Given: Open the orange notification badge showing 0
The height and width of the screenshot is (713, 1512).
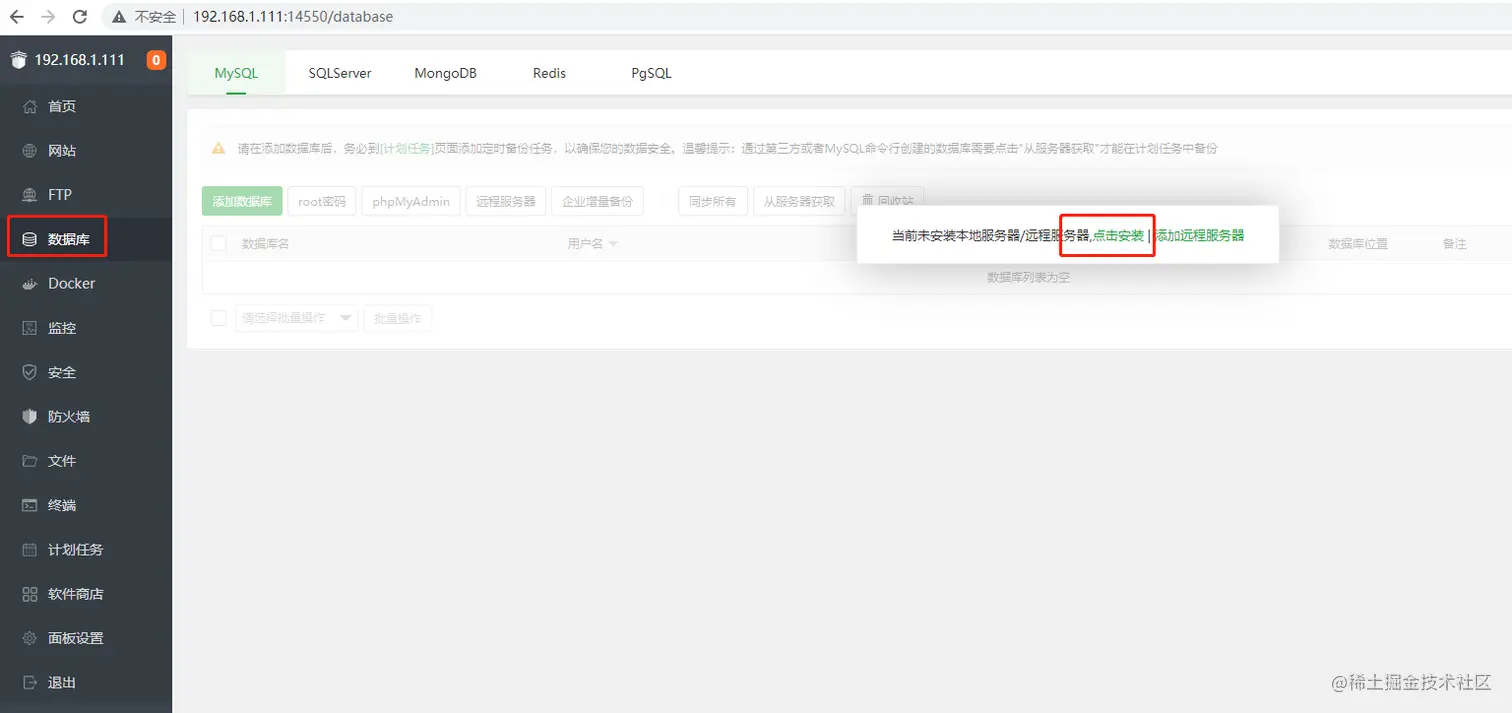Looking at the screenshot, I should click(x=156, y=60).
